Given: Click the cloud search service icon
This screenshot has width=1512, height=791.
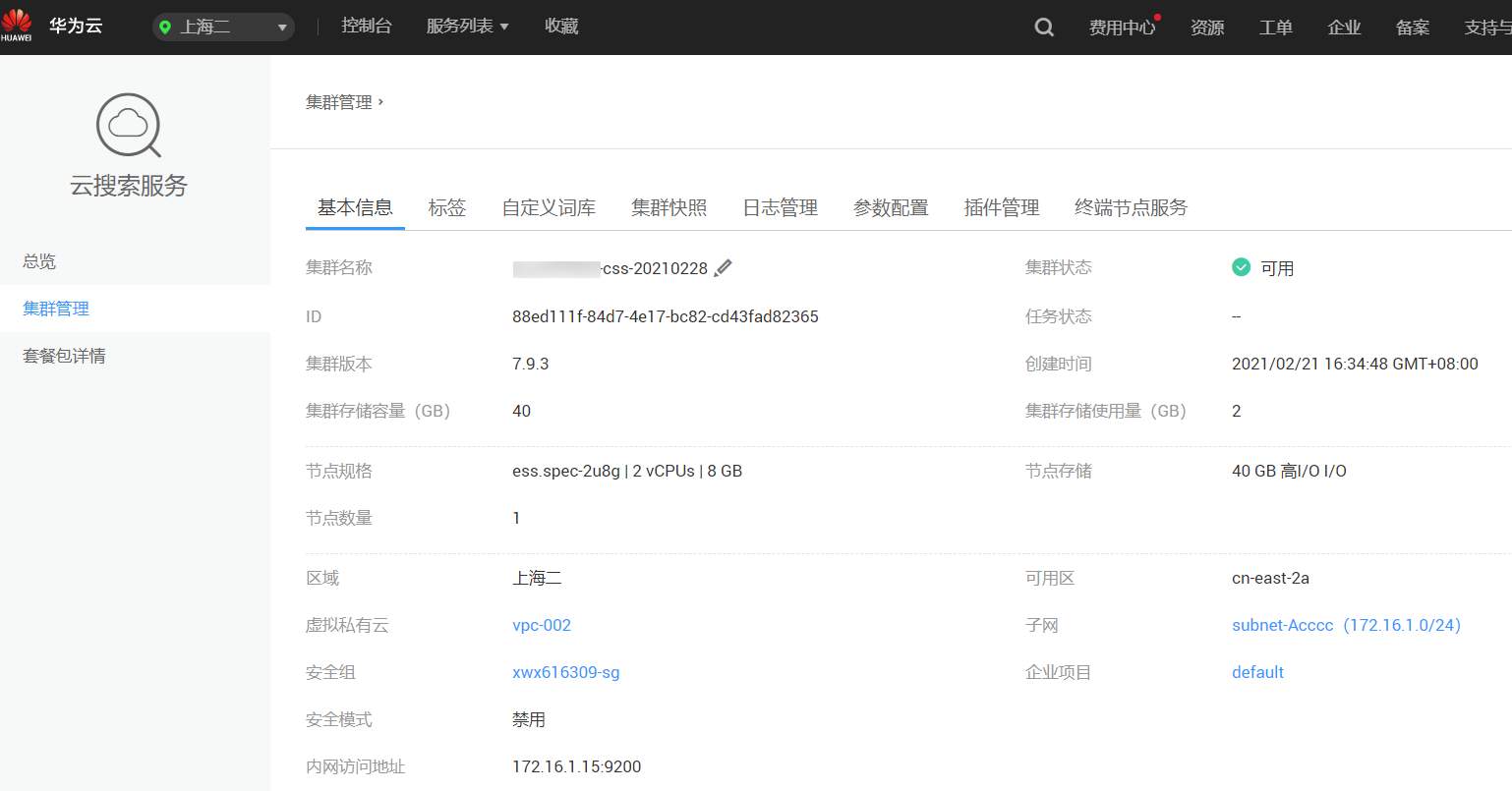Looking at the screenshot, I should [x=128, y=125].
